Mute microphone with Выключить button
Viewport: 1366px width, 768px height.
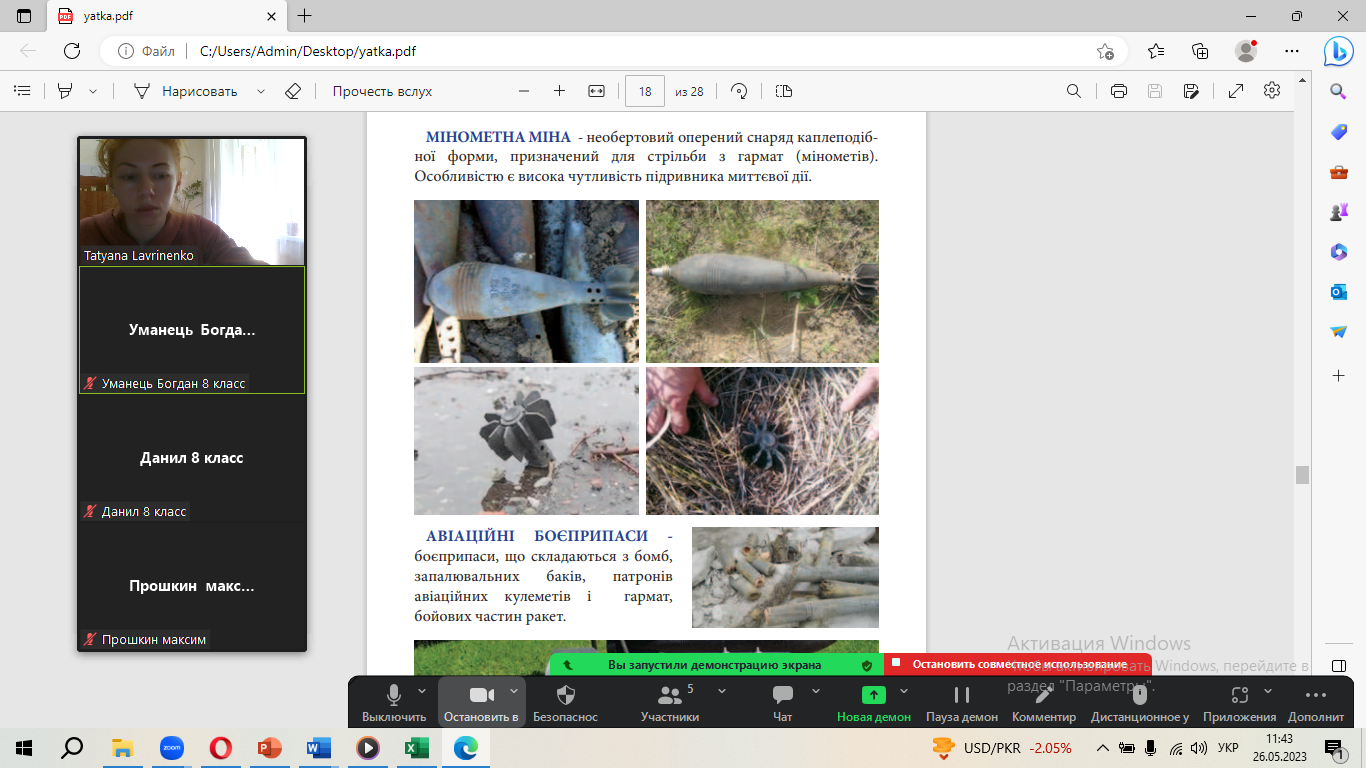(x=394, y=702)
